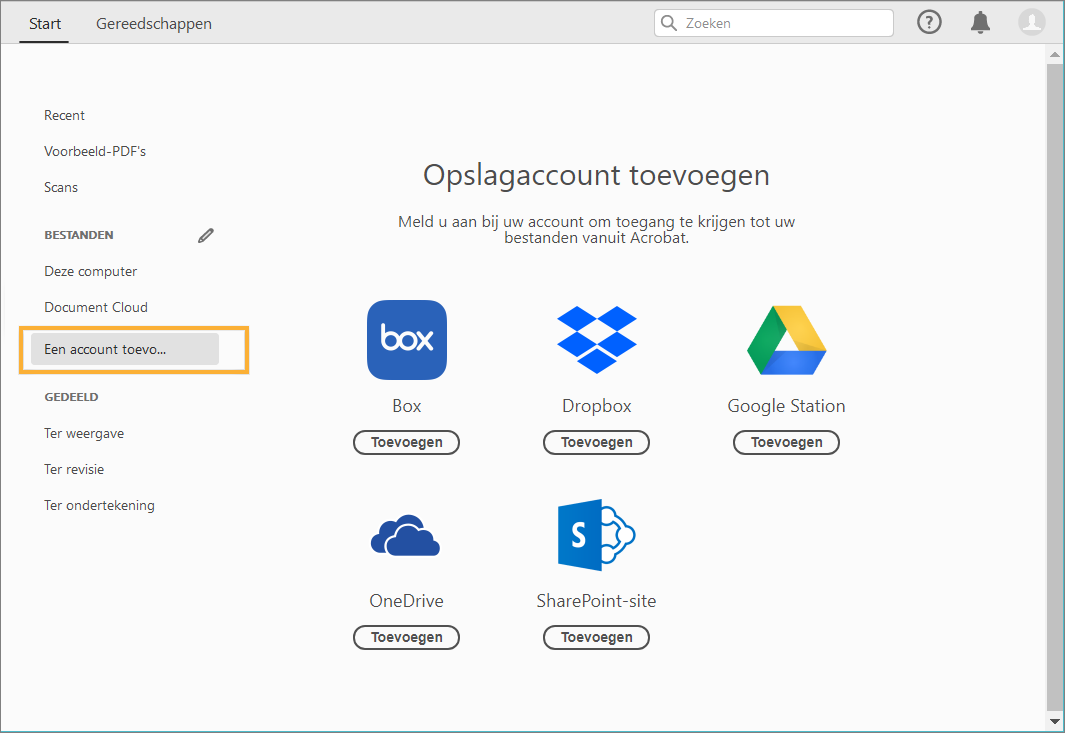Click the OneDrive label text

tap(406, 601)
